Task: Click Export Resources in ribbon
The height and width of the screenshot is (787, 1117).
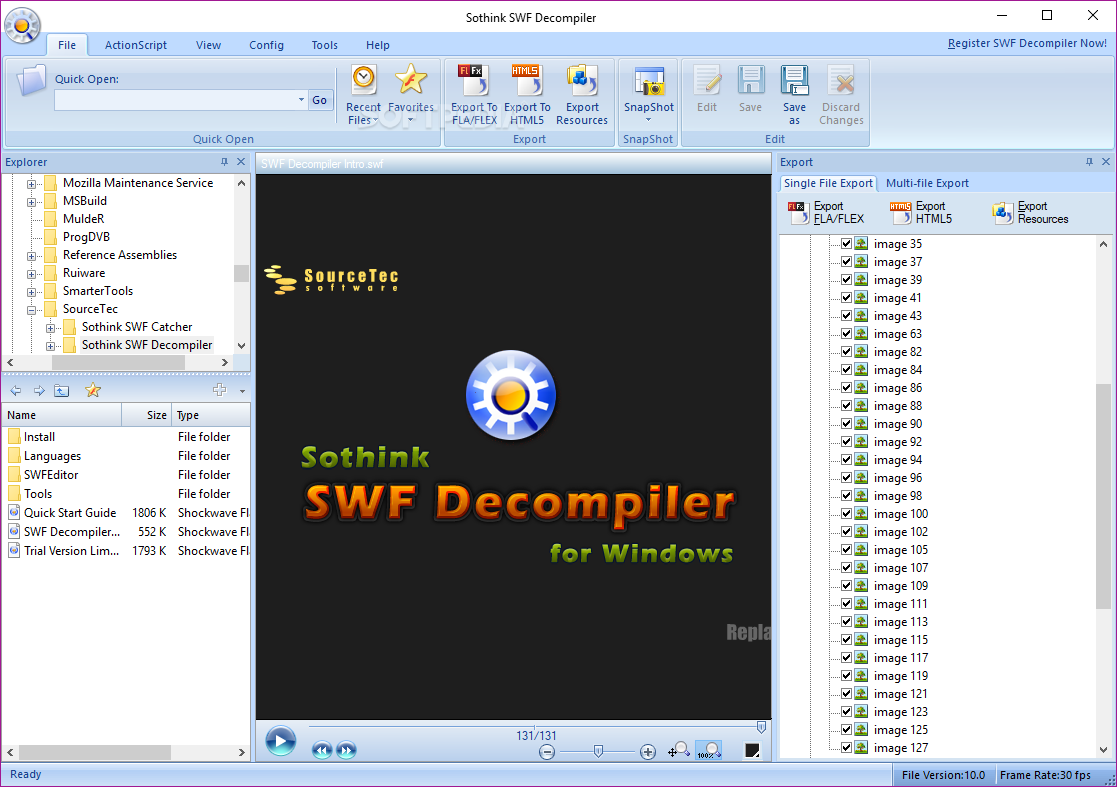Action: [x=582, y=95]
